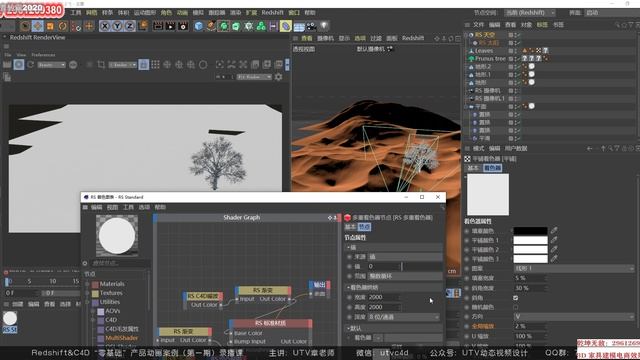Select the MultiShader node entry
This screenshot has width=640, height=360.
[x=122, y=338]
